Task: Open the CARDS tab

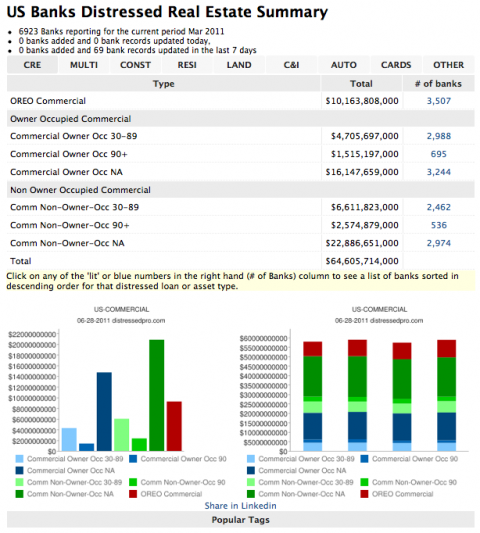Action: 396,65
